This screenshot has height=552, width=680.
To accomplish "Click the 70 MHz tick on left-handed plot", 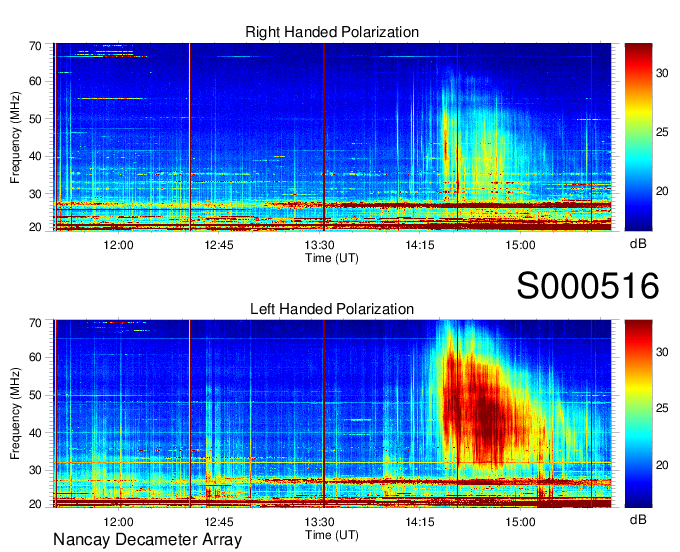I will pos(35,323).
